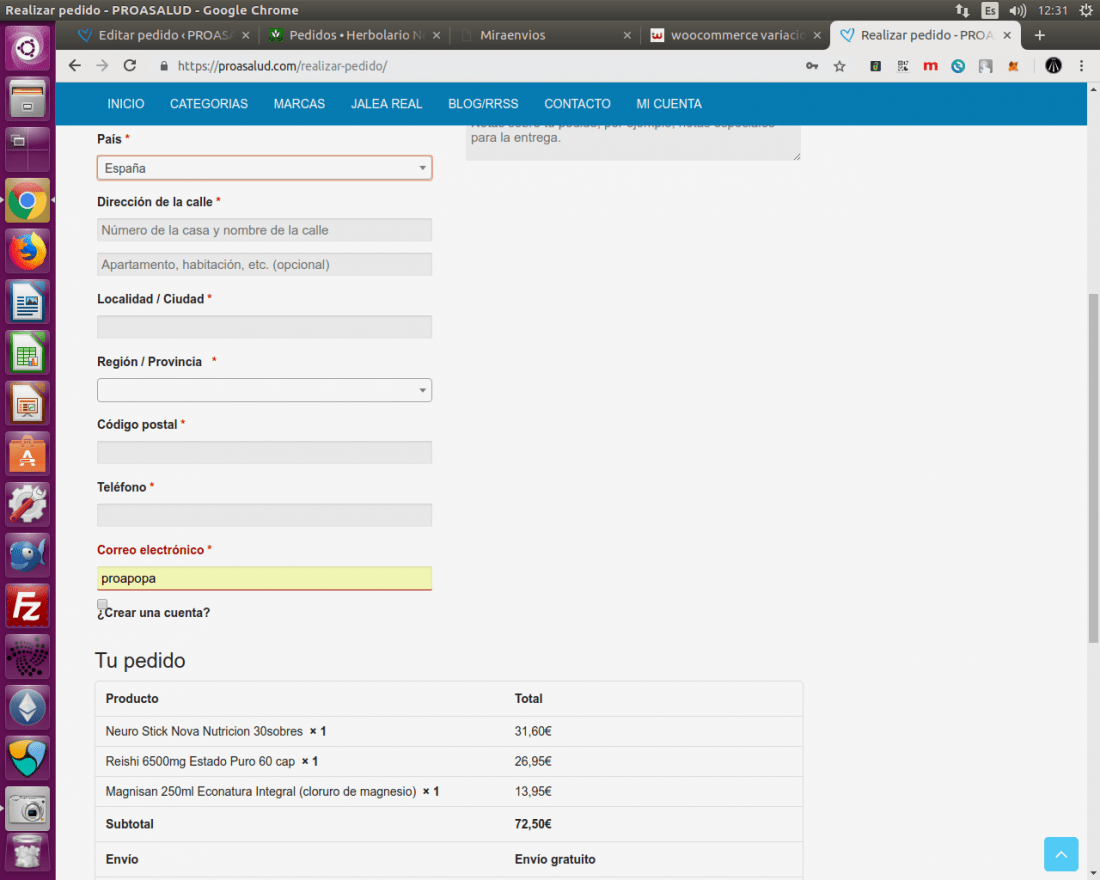Screen dimensions: 1100x880
Task: Open the Ubuntu dash home button
Action: pyautogui.click(x=27, y=48)
